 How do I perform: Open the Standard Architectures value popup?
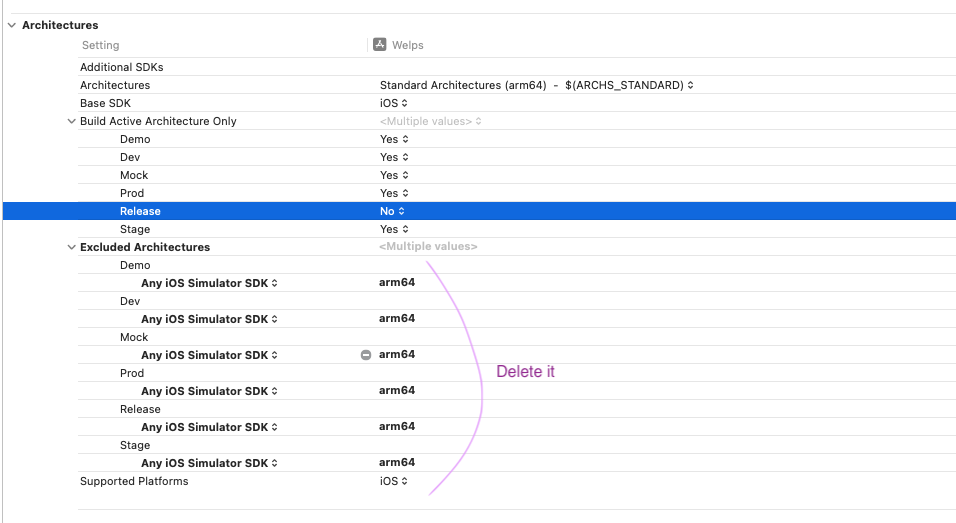click(536, 86)
